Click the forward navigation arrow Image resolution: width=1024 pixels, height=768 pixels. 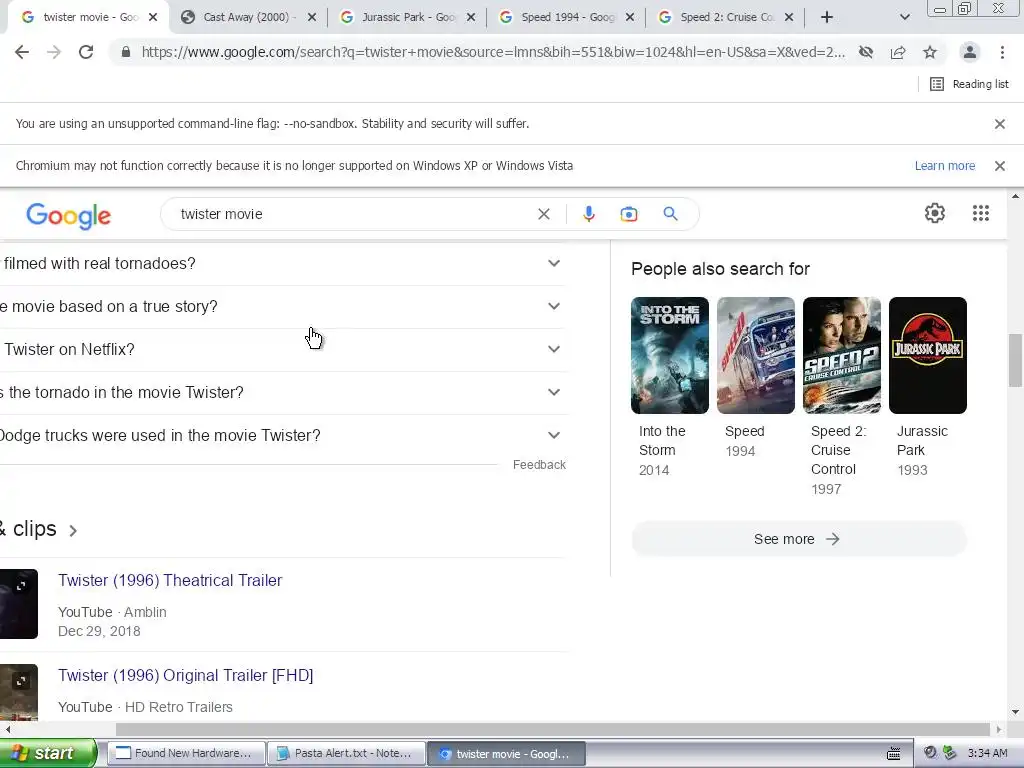[x=54, y=52]
